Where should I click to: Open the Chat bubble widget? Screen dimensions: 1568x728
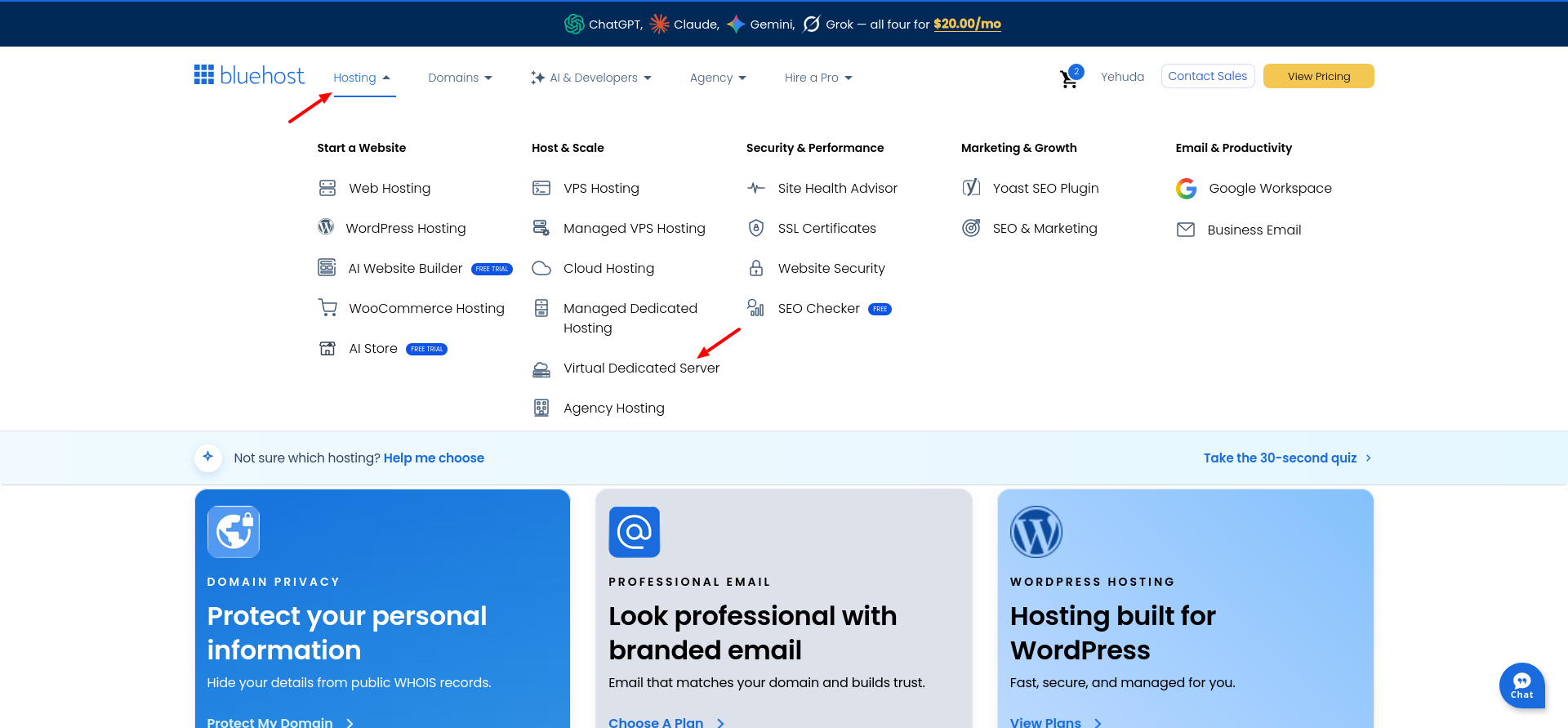point(1522,685)
